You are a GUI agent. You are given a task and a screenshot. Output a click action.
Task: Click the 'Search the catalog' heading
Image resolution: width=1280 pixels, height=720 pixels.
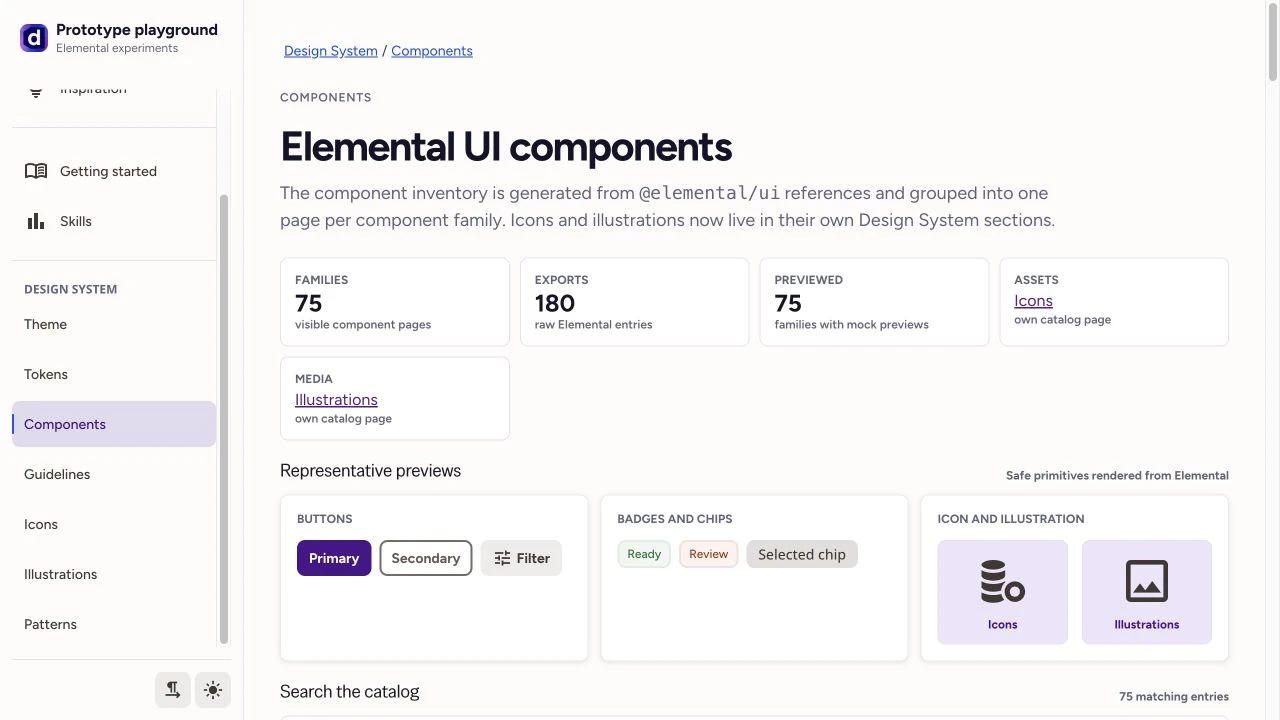tap(350, 692)
